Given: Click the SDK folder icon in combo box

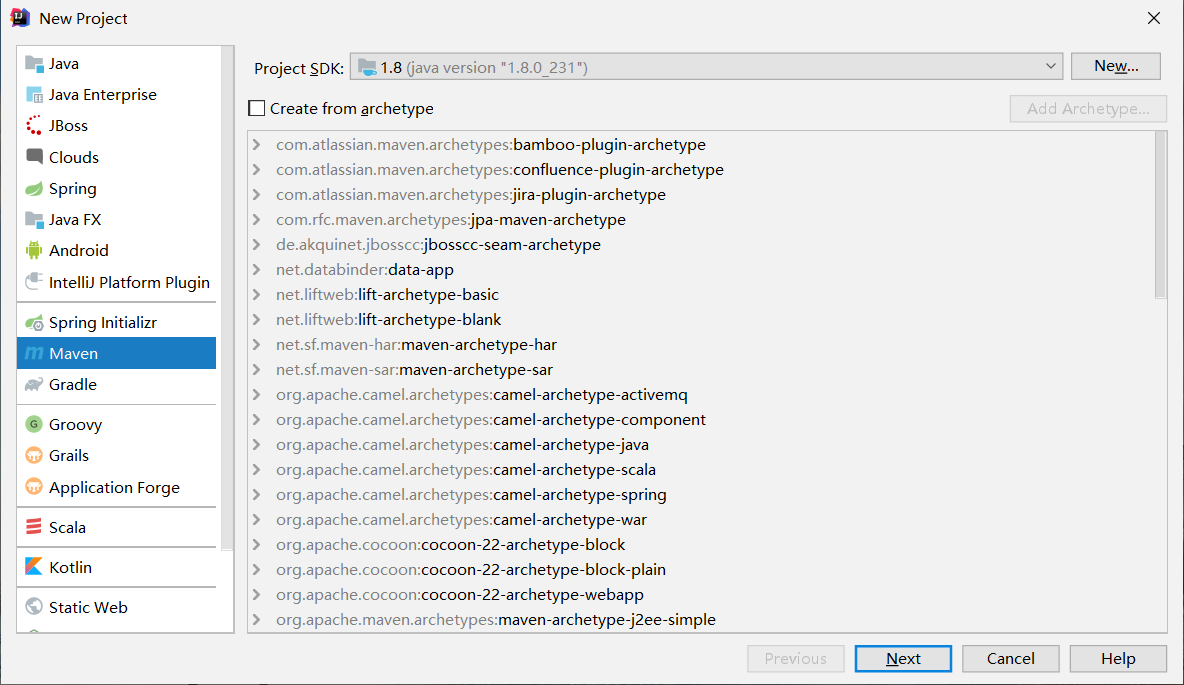Looking at the screenshot, I should 367,67.
